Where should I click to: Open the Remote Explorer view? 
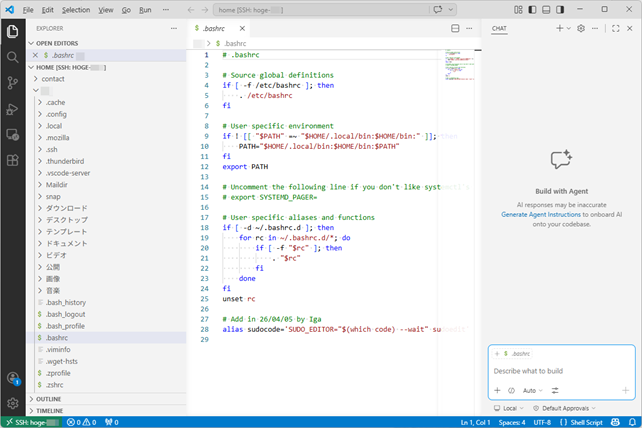[13, 134]
